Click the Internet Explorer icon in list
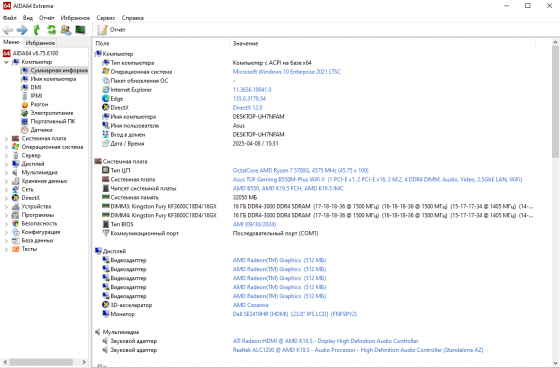The height and width of the screenshot is (368, 560). click(106, 90)
